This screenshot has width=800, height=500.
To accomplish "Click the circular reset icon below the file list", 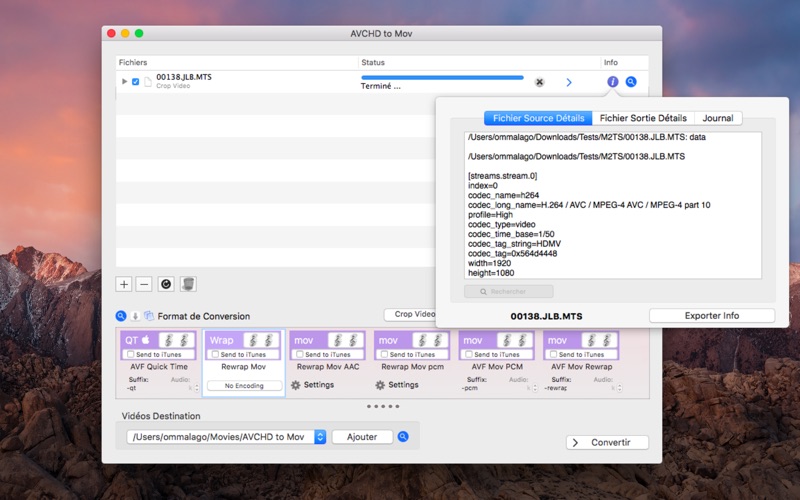I will (166, 284).
